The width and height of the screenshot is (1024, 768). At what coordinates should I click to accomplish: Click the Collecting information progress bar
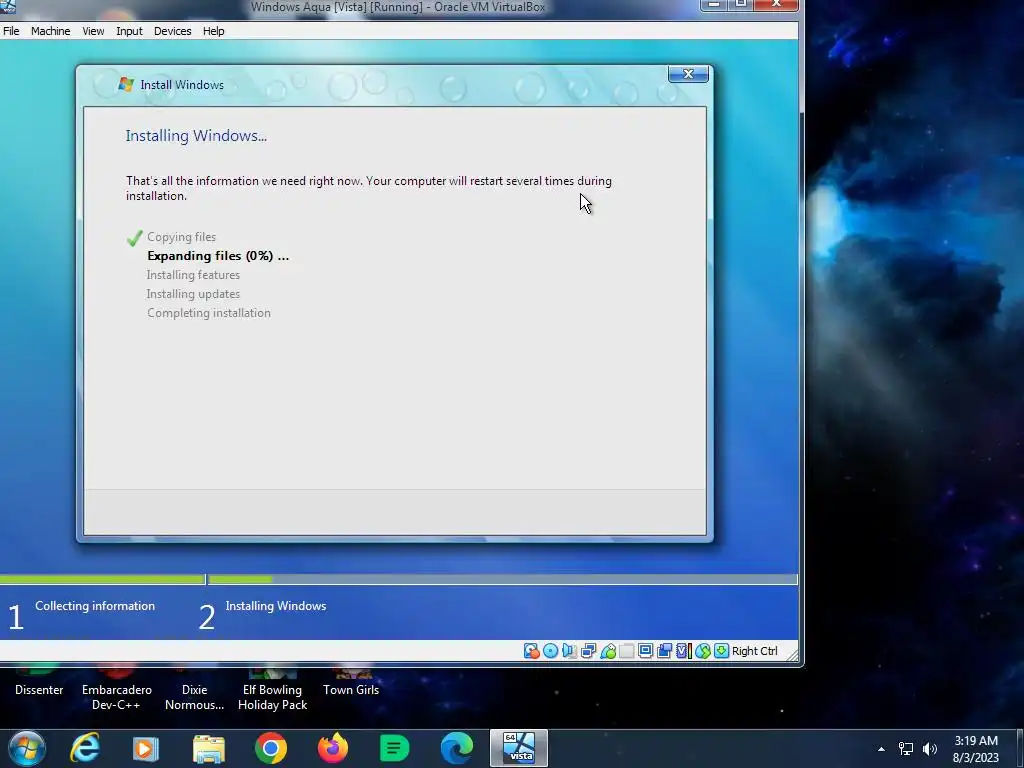[102, 579]
